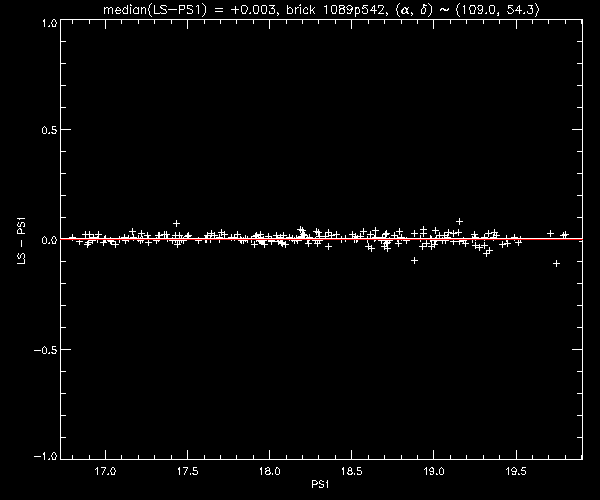Viewport: 600px width, 500px height.
Task: Click the high data point near PS1 19.15
Action: point(460,221)
